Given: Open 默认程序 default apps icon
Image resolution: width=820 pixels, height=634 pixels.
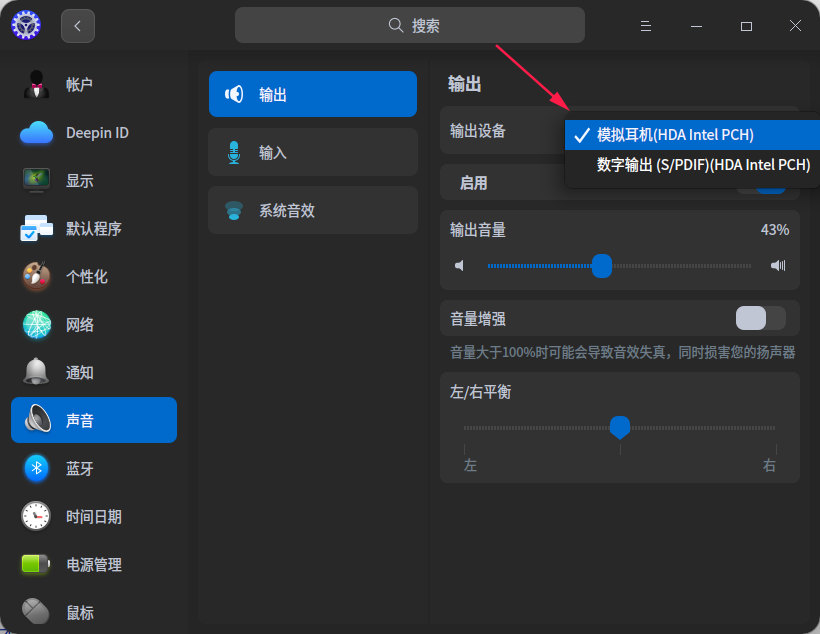Looking at the screenshot, I should 37,228.
